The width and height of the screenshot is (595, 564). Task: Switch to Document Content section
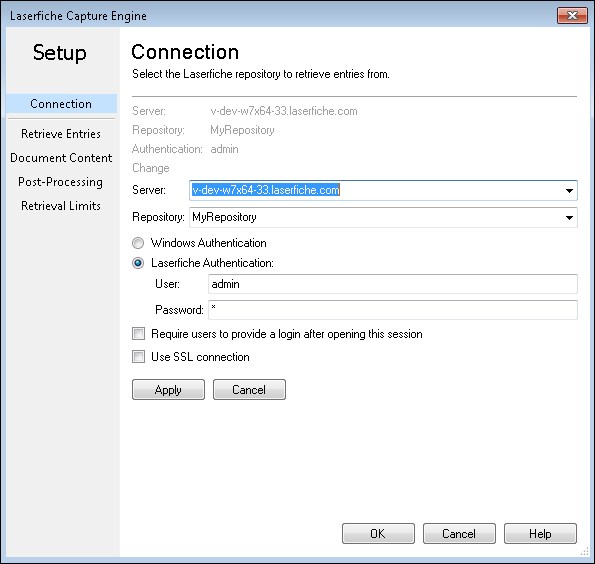click(x=61, y=158)
